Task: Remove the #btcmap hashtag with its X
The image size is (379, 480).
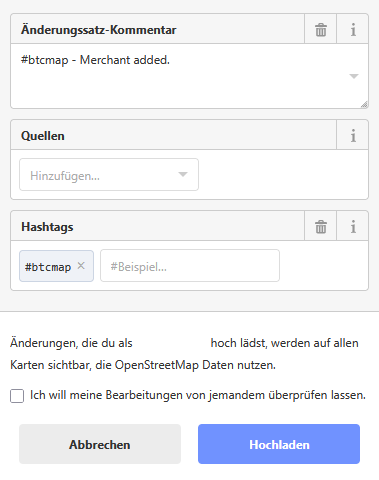Action: click(81, 266)
